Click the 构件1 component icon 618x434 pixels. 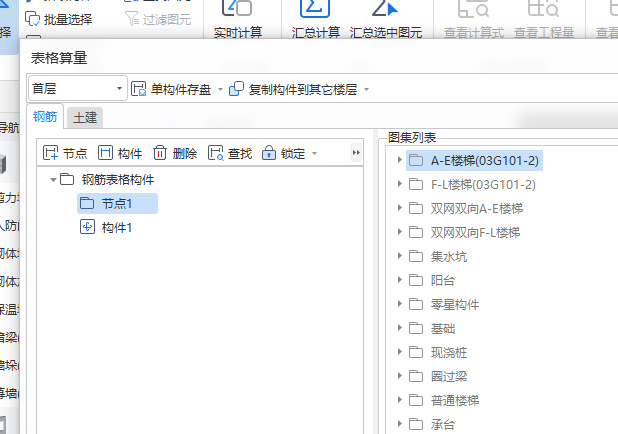coord(87,227)
